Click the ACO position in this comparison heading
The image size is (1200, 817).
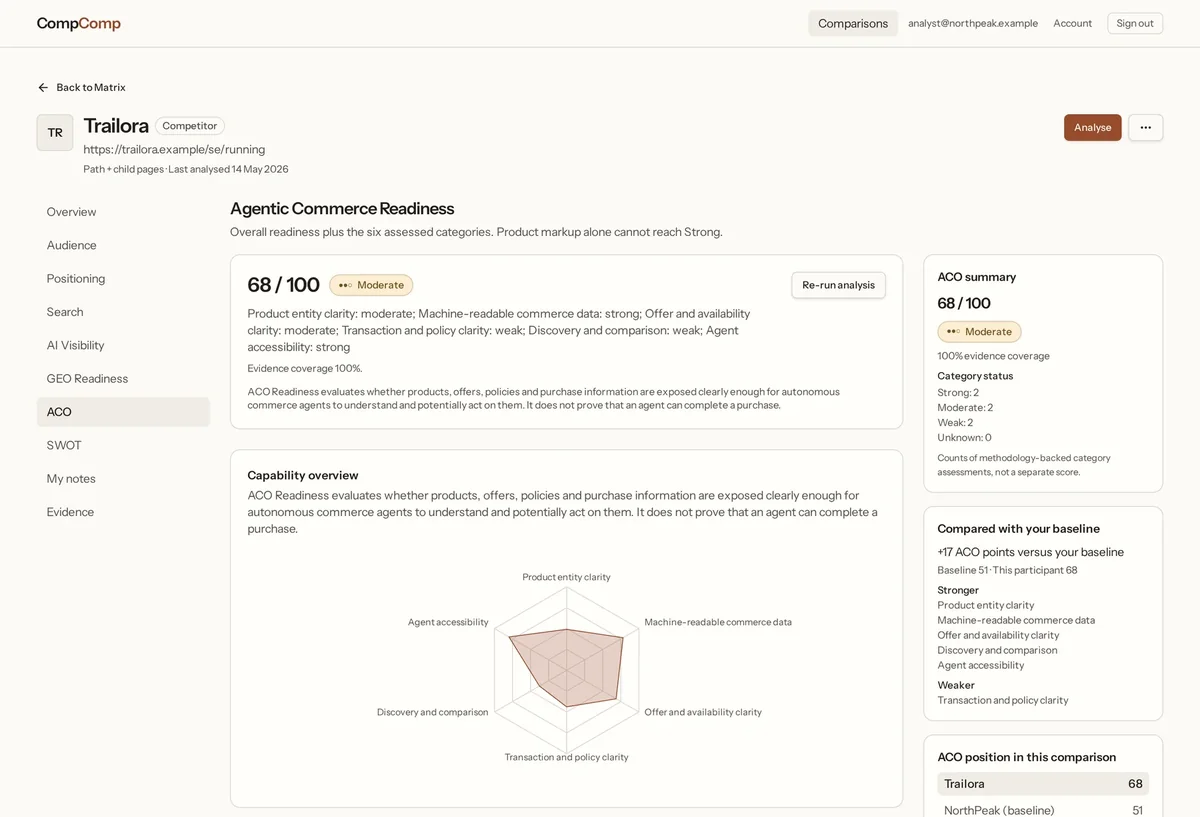tap(1026, 757)
